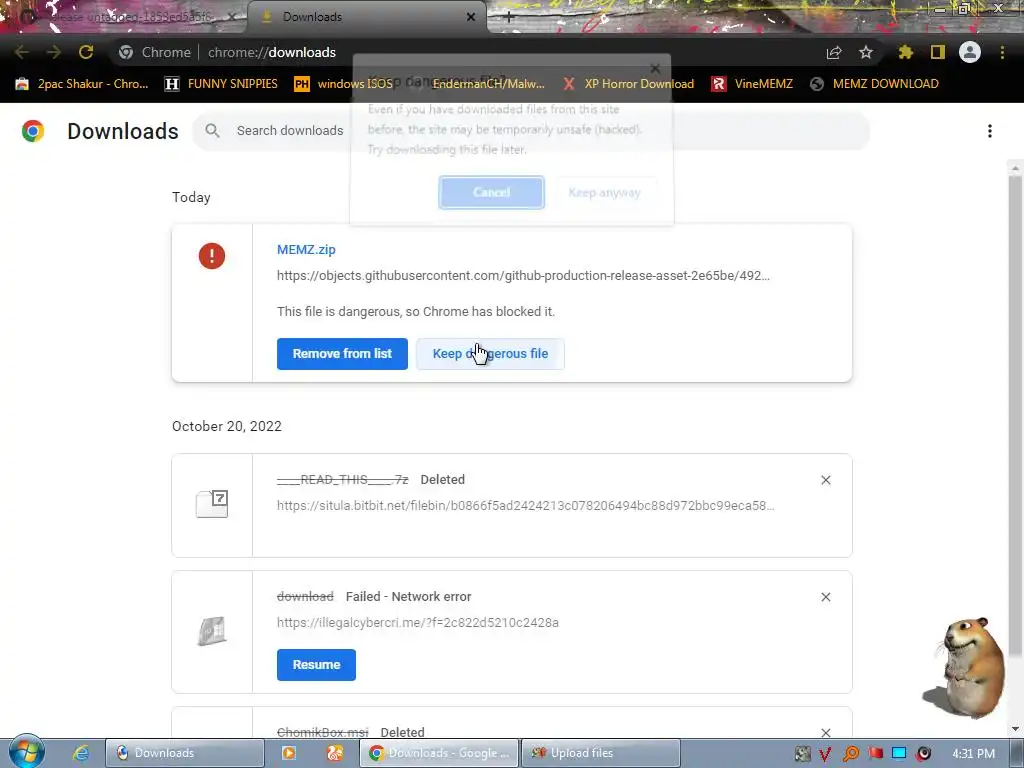
Task: Open windows ISOS bookmark
Action: 344,84
